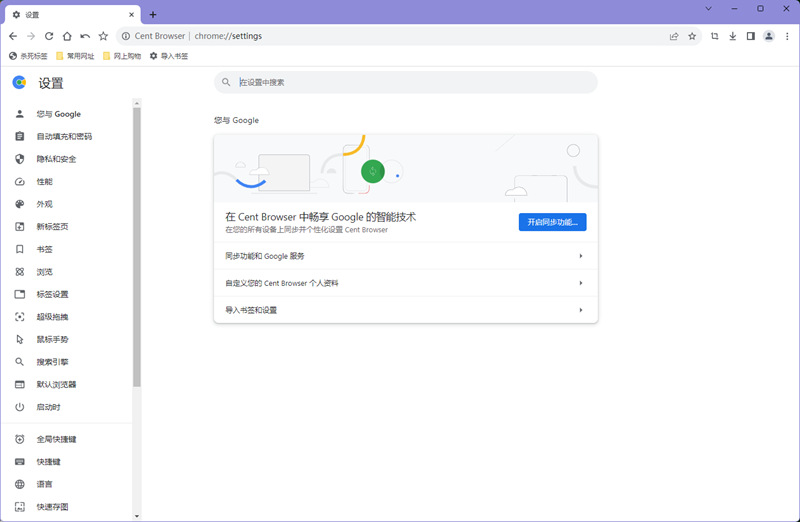Expand 同步功能和 Google 服务 row
Viewport: 800px width, 522px height.
pos(405,256)
